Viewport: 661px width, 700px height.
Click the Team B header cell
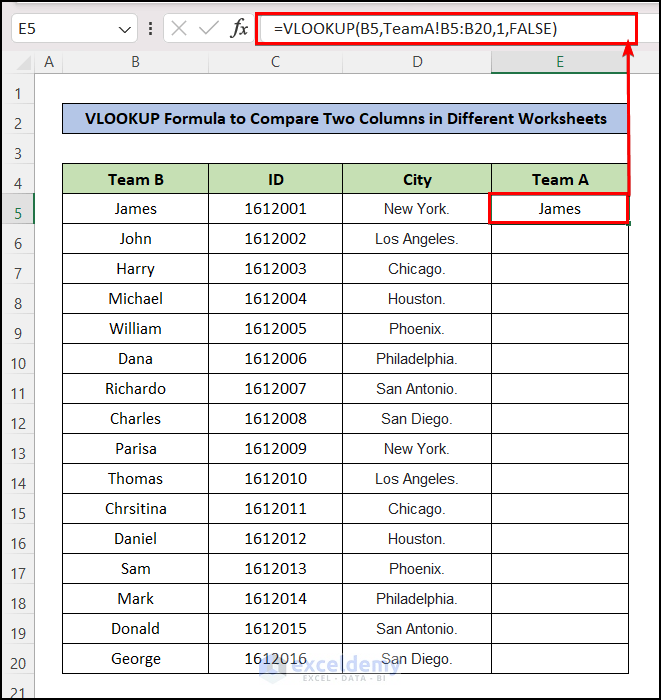coord(135,180)
